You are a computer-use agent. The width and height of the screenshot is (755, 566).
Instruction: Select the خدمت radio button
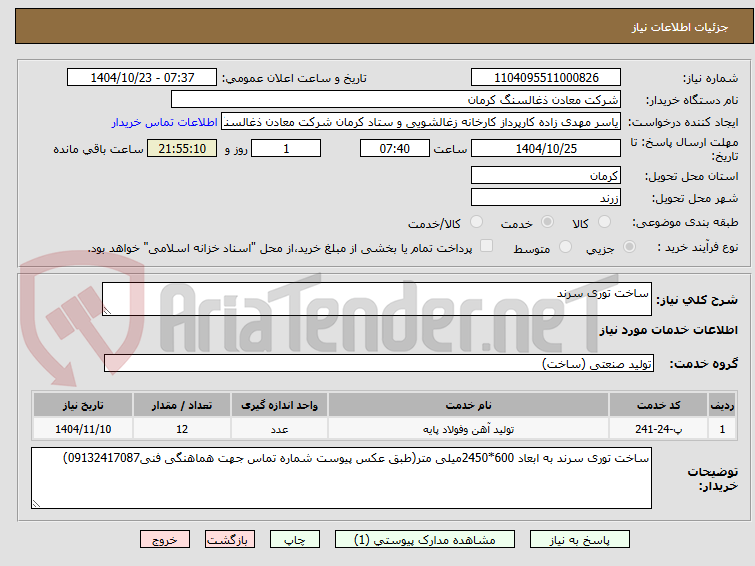[547, 222]
